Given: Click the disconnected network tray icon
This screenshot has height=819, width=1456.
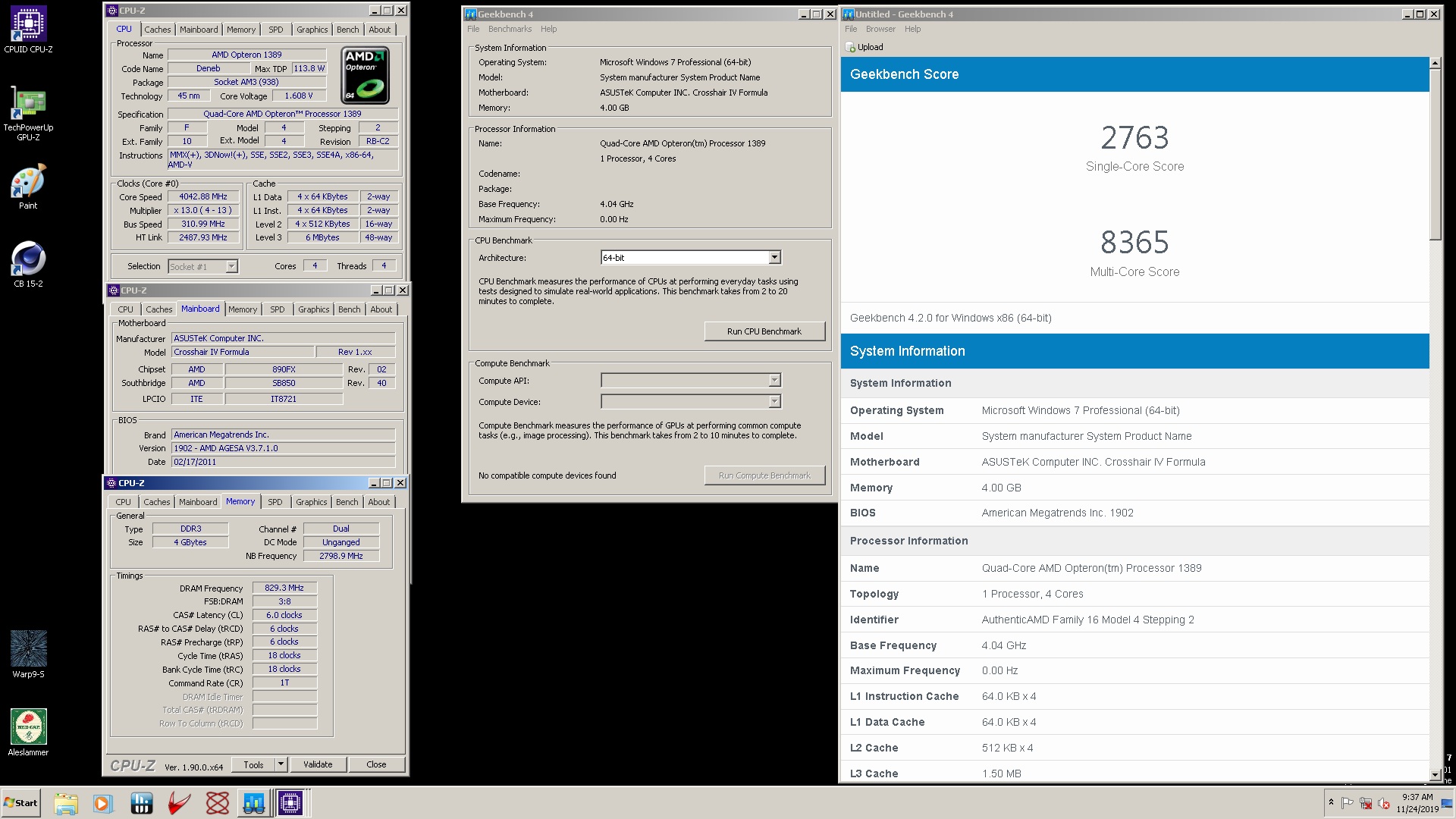Looking at the screenshot, I should coord(1366,803).
